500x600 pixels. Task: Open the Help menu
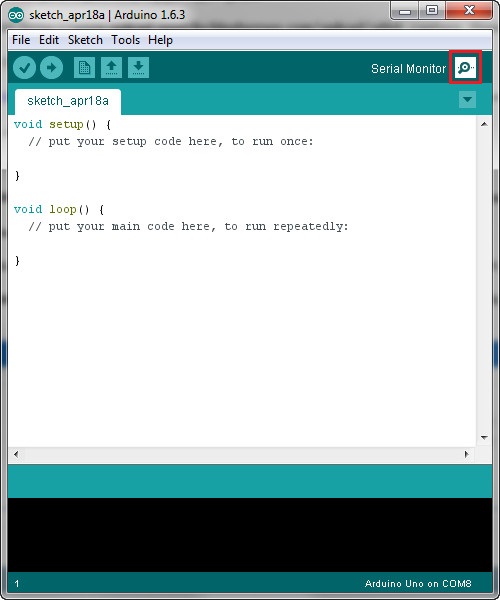[160, 40]
